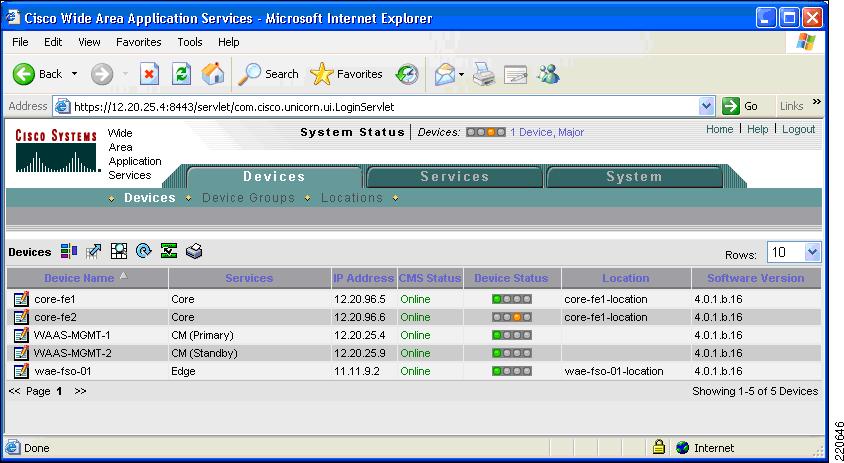Open the View menu
Viewport: 844px width, 463px height.
[89, 42]
